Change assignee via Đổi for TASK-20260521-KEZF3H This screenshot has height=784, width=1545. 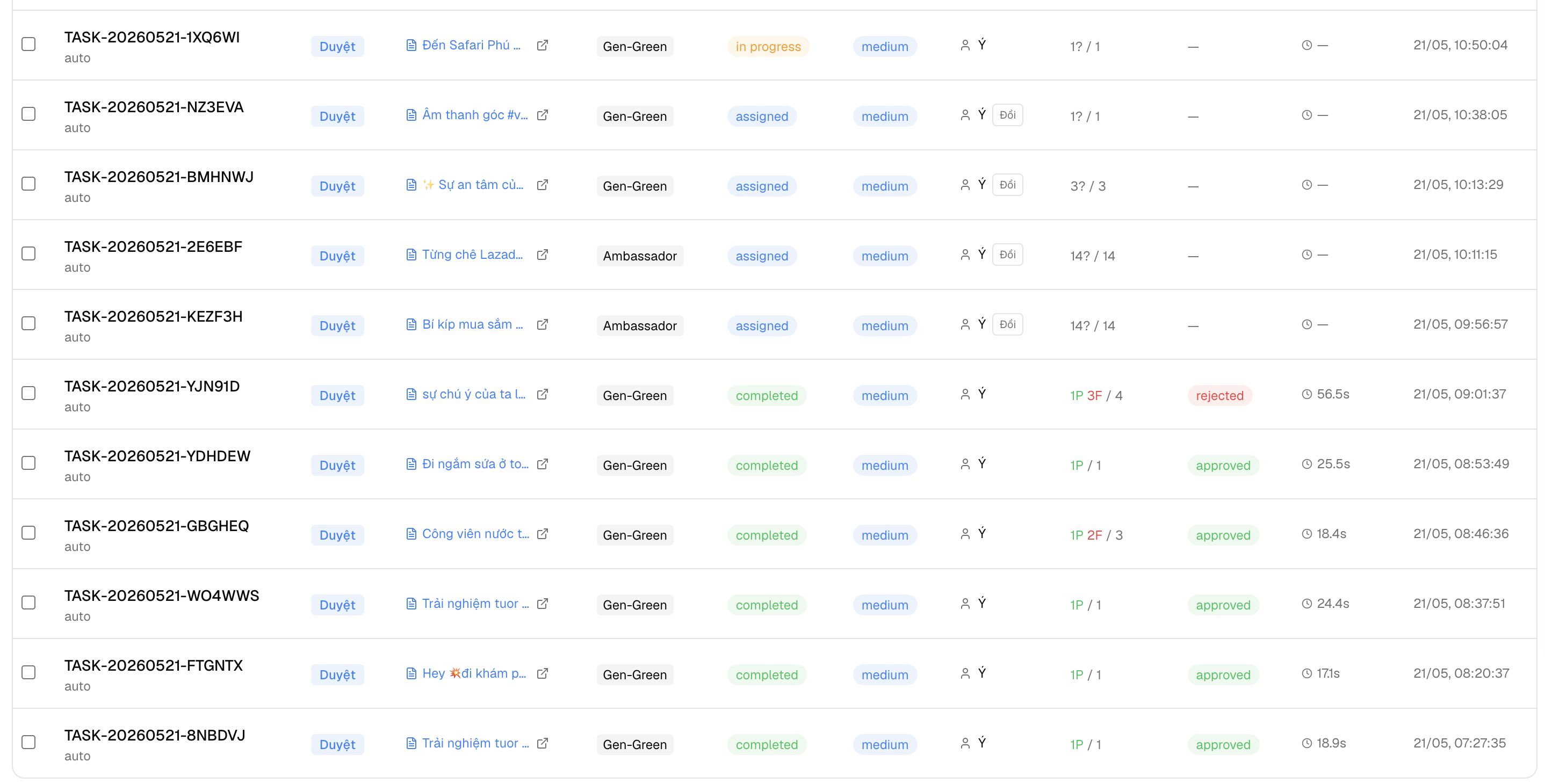coord(1008,324)
